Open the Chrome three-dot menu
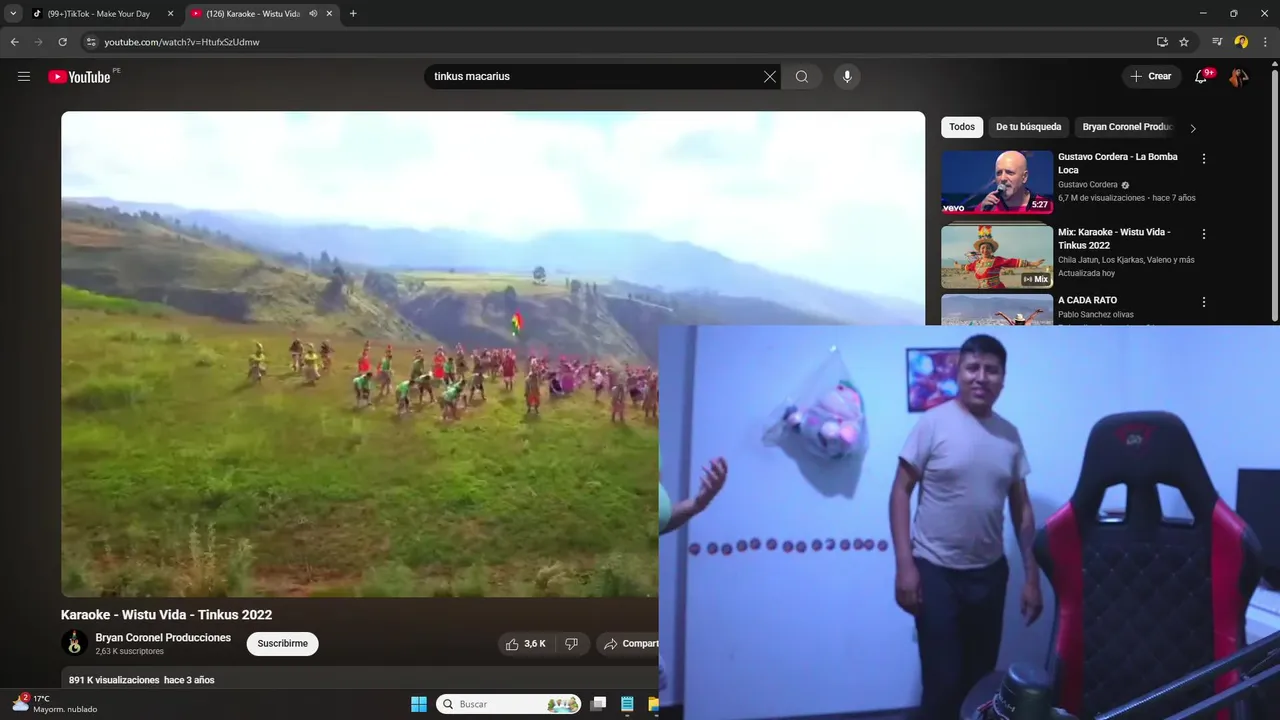The height and width of the screenshot is (720, 1280). point(1265,42)
